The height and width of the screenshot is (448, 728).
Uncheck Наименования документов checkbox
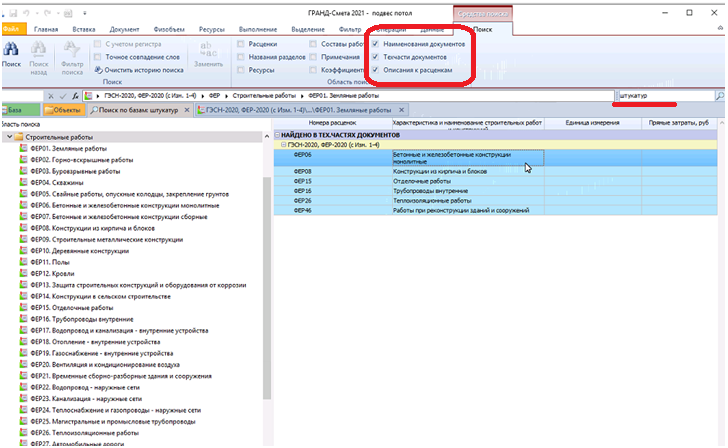[x=376, y=44]
